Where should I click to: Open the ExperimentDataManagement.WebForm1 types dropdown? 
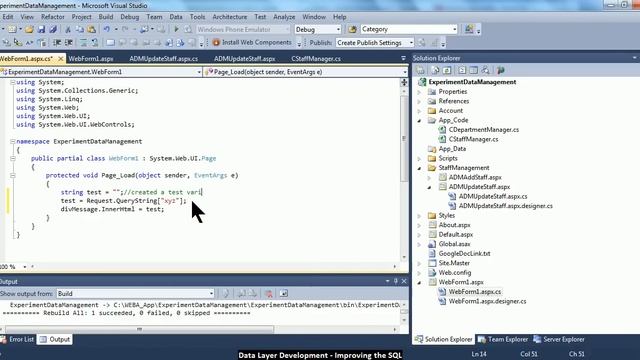click(x=199, y=72)
